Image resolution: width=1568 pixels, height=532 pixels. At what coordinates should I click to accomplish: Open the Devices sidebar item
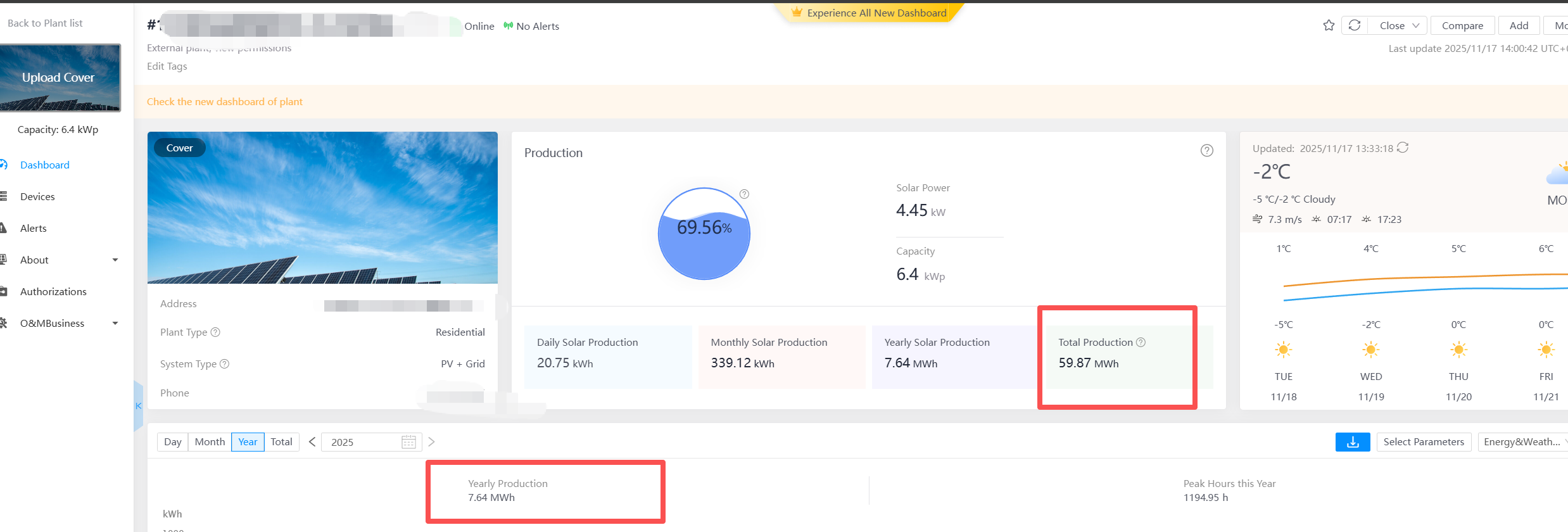[37, 196]
